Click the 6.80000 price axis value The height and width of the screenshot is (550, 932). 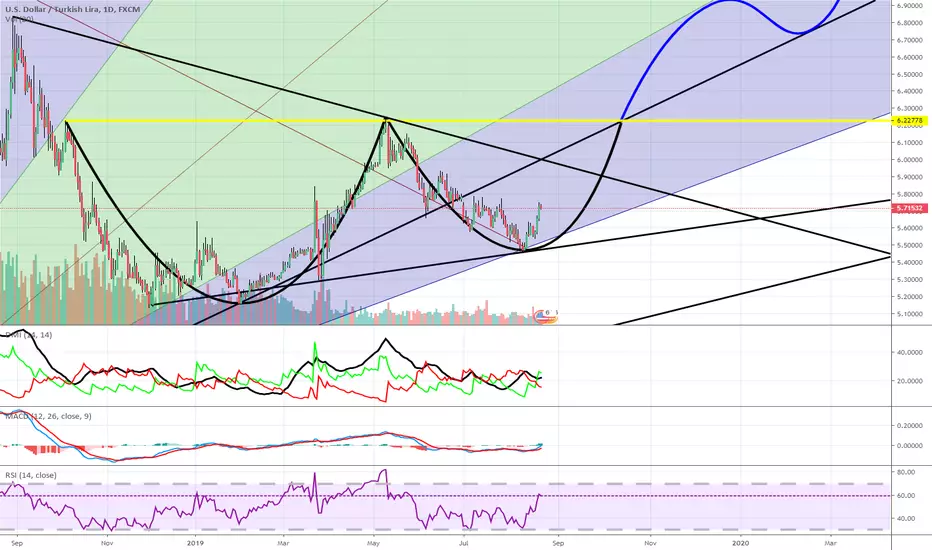point(910,23)
